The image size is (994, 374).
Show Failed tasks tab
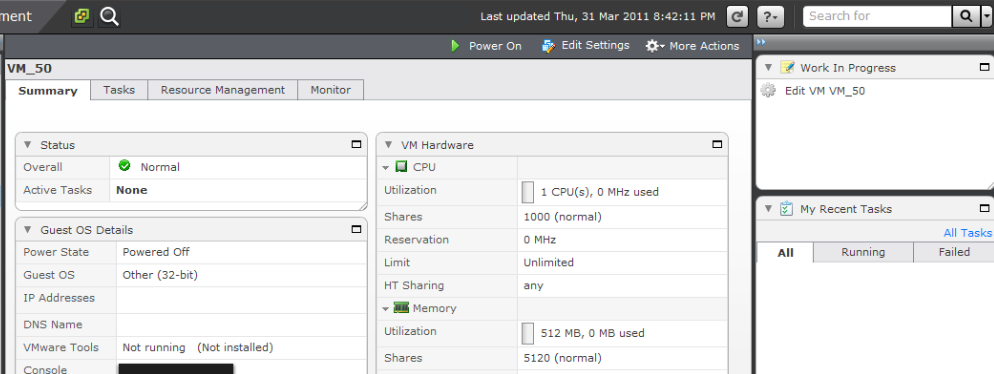[954, 252]
